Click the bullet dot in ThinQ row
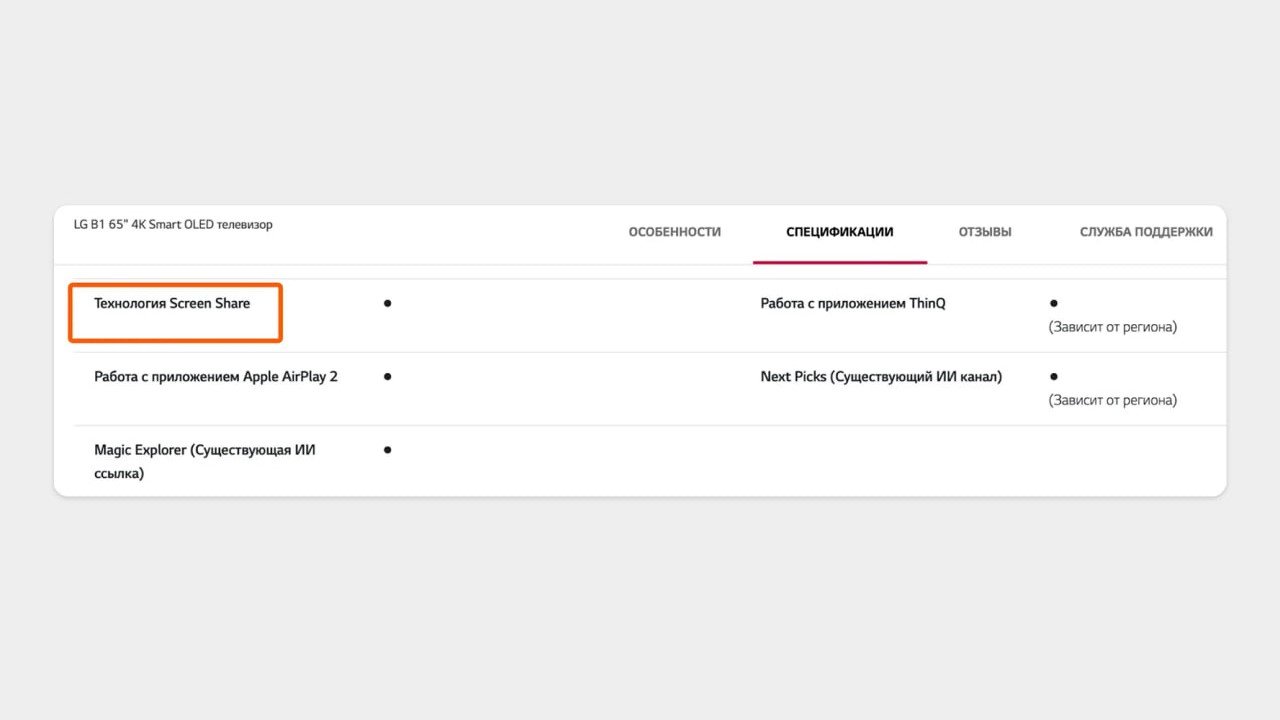This screenshot has height=720, width=1280. (1054, 303)
